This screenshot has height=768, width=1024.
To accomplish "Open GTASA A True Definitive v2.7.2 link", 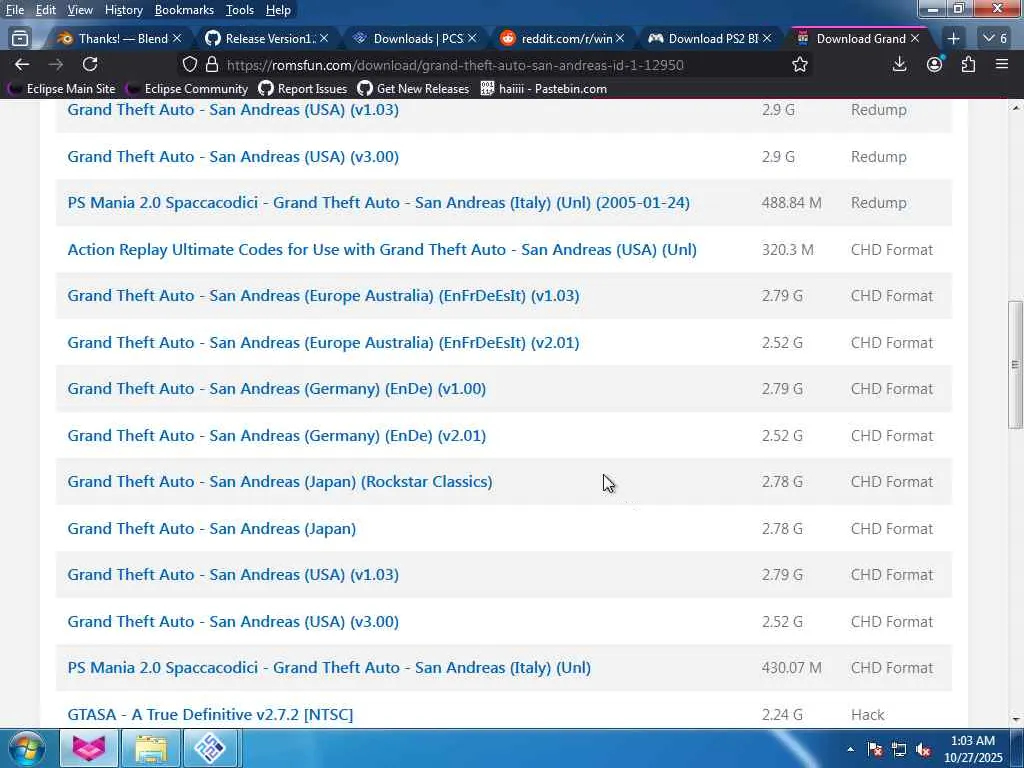I will pos(210,714).
